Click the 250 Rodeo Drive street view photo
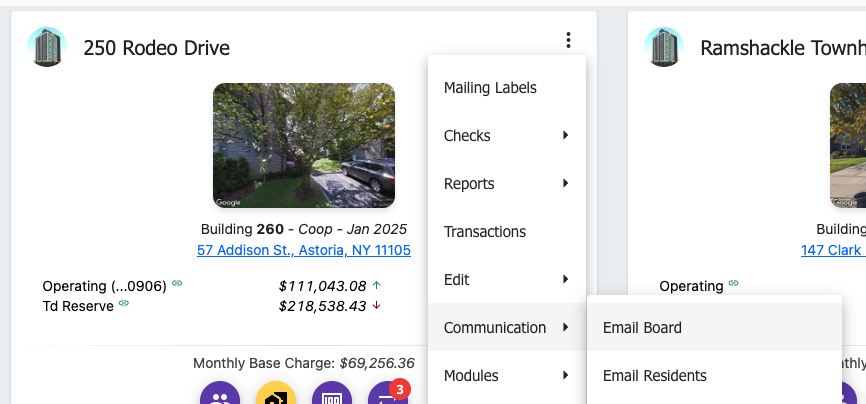This screenshot has width=866, height=404. pos(304,145)
